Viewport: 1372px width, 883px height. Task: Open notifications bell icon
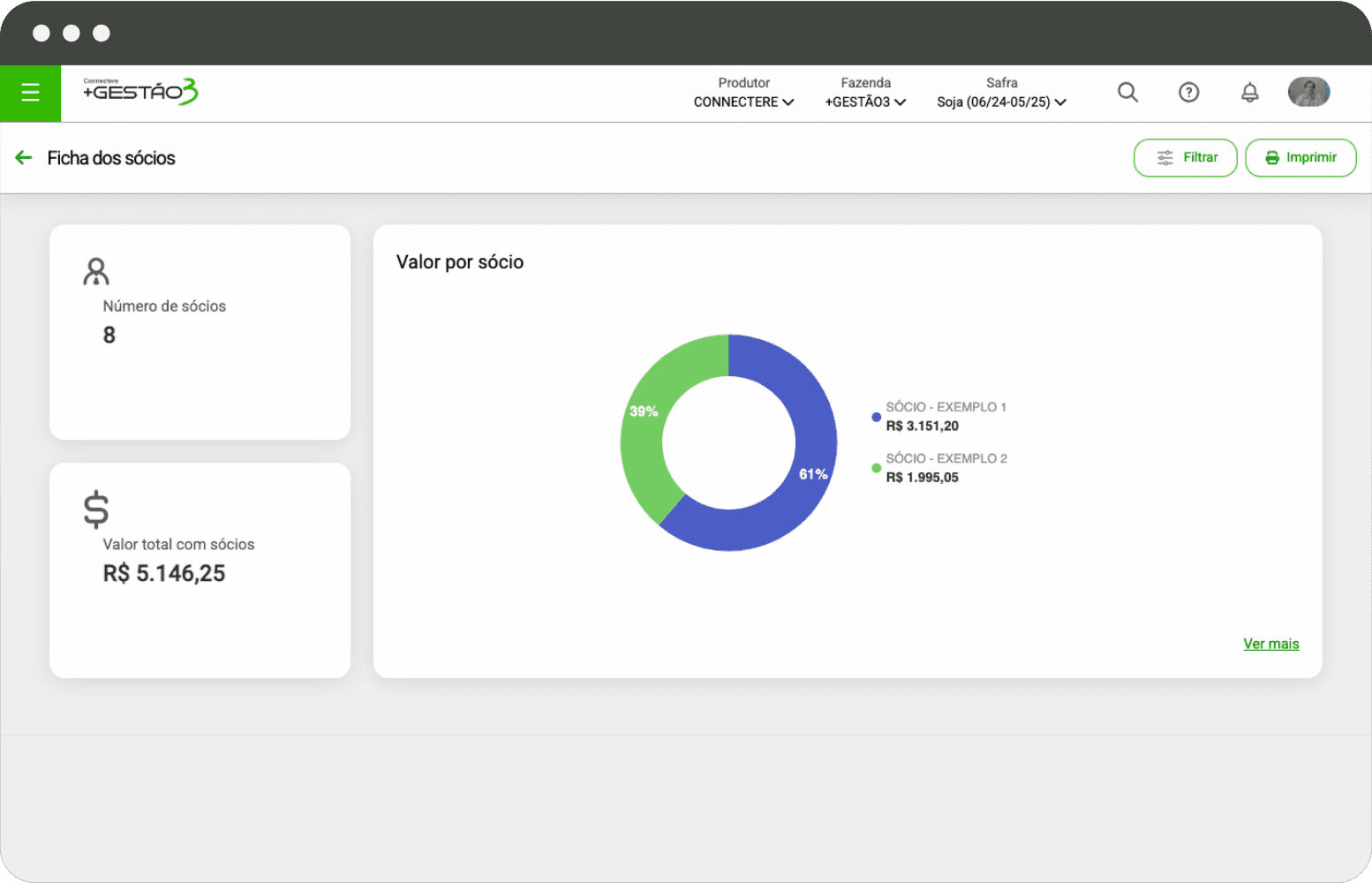(1249, 92)
